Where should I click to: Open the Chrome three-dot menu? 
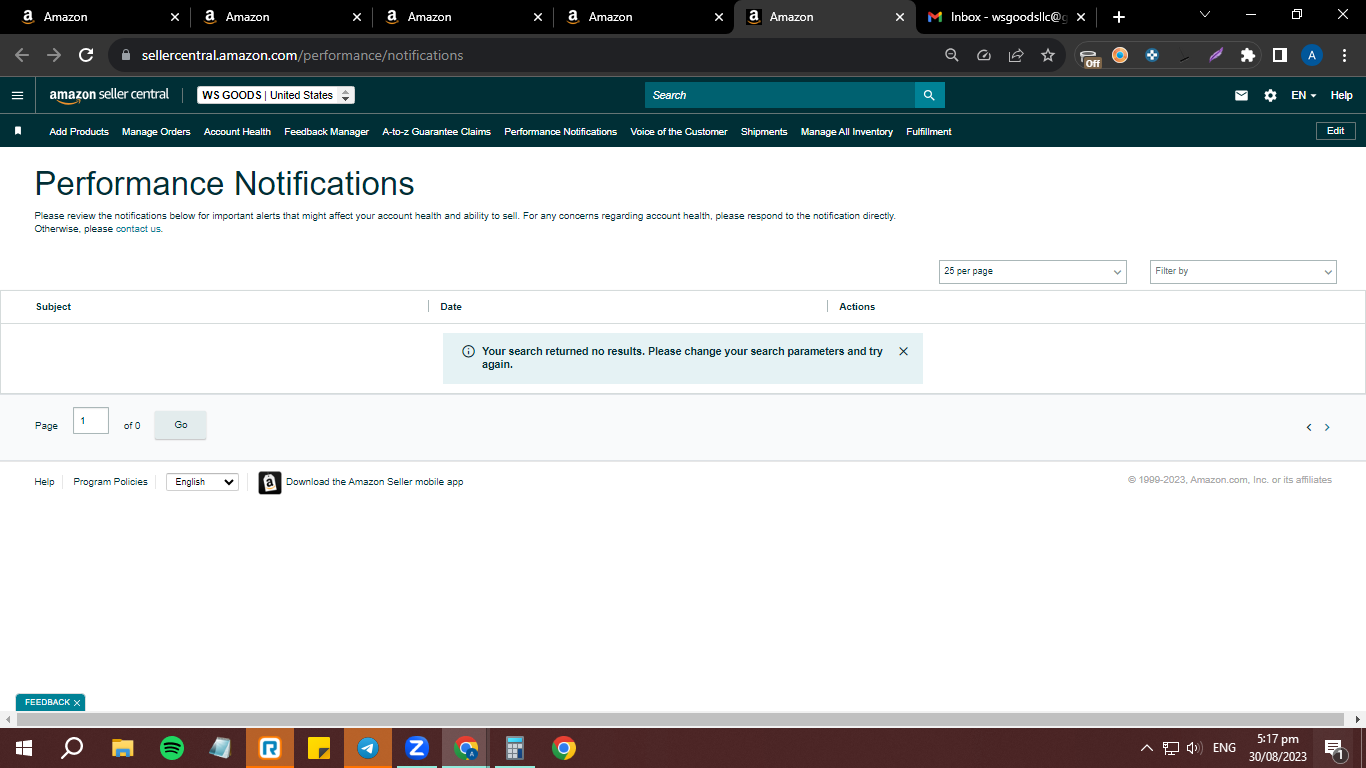[x=1344, y=55]
